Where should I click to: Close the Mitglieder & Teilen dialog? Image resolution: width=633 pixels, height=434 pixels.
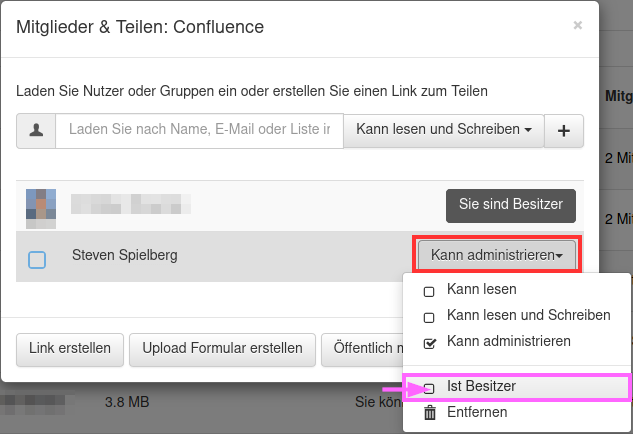pyautogui.click(x=578, y=26)
